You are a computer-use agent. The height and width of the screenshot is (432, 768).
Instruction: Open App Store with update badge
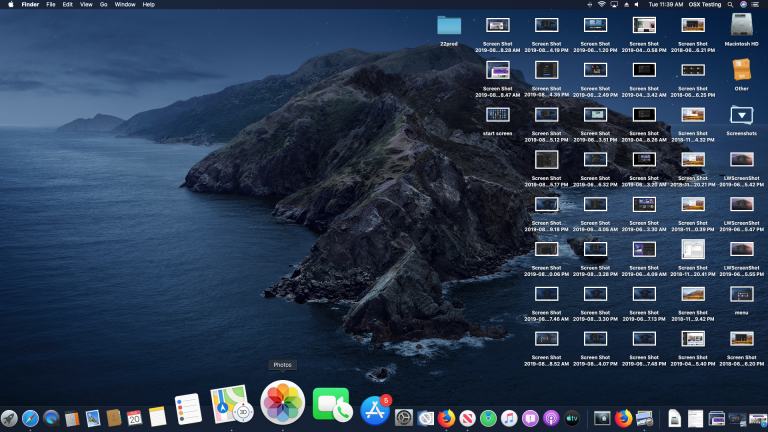tap(376, 410)
